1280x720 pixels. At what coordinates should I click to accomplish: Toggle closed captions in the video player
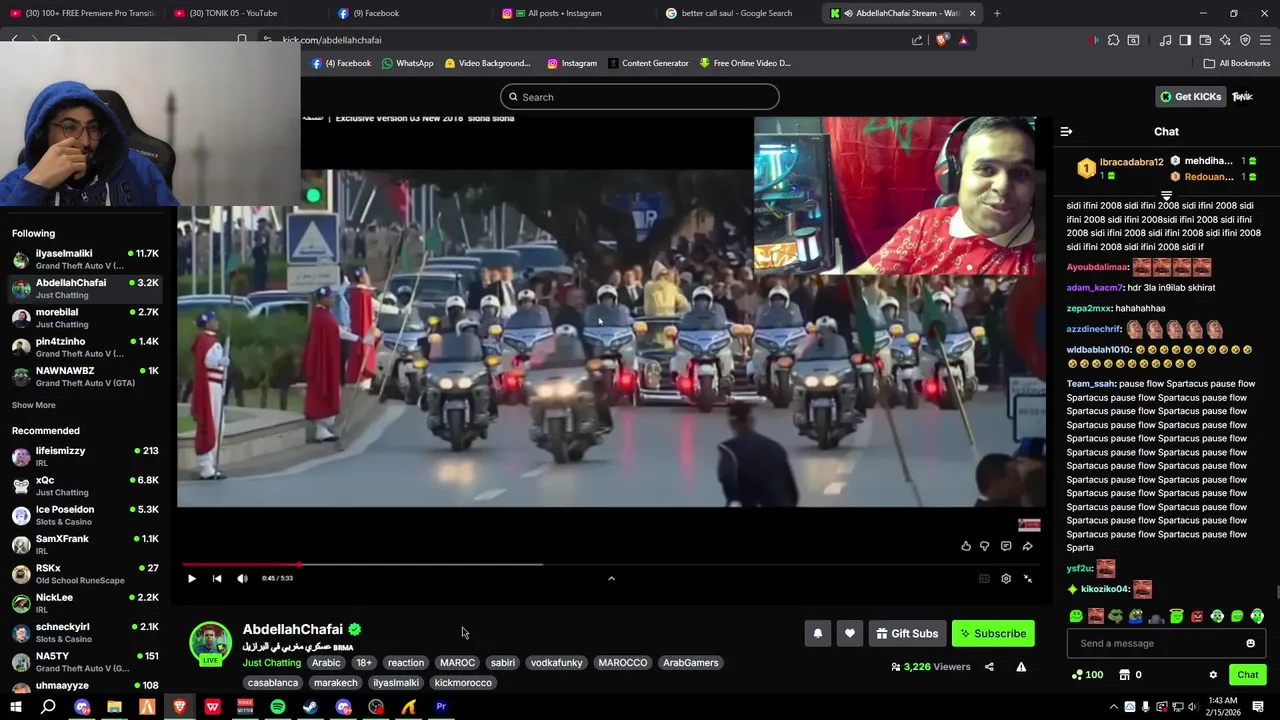(984, 578)
